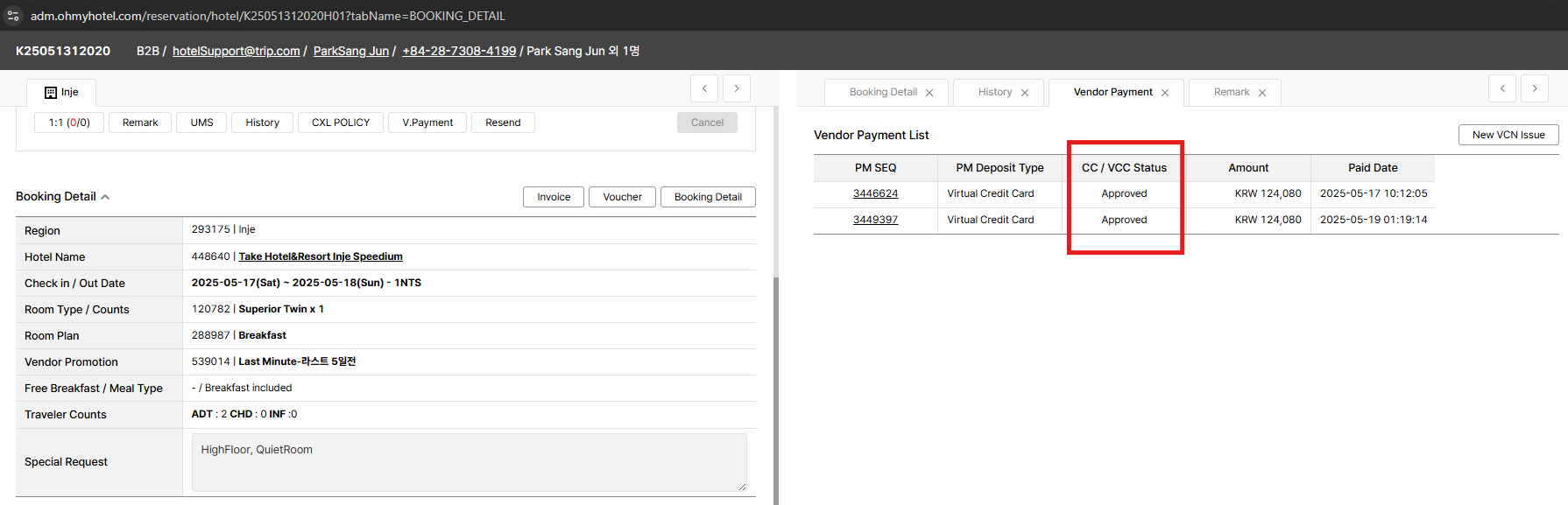This screenshot has height=505, width=1568.
Task: Go to next tab in left panel
Action: click(x=737, y=88)
